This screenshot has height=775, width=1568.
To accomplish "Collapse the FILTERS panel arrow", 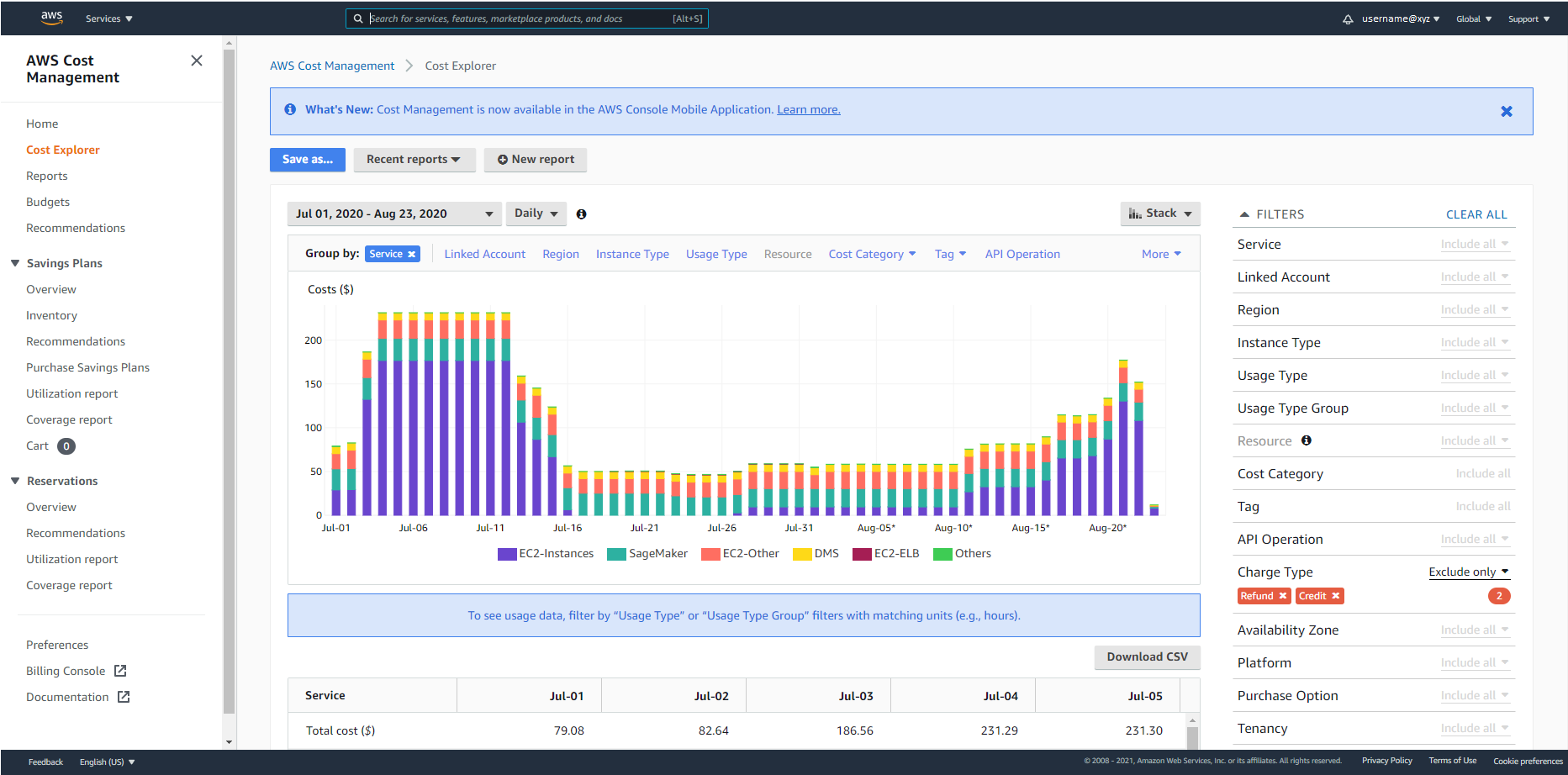I will 1244,214.
